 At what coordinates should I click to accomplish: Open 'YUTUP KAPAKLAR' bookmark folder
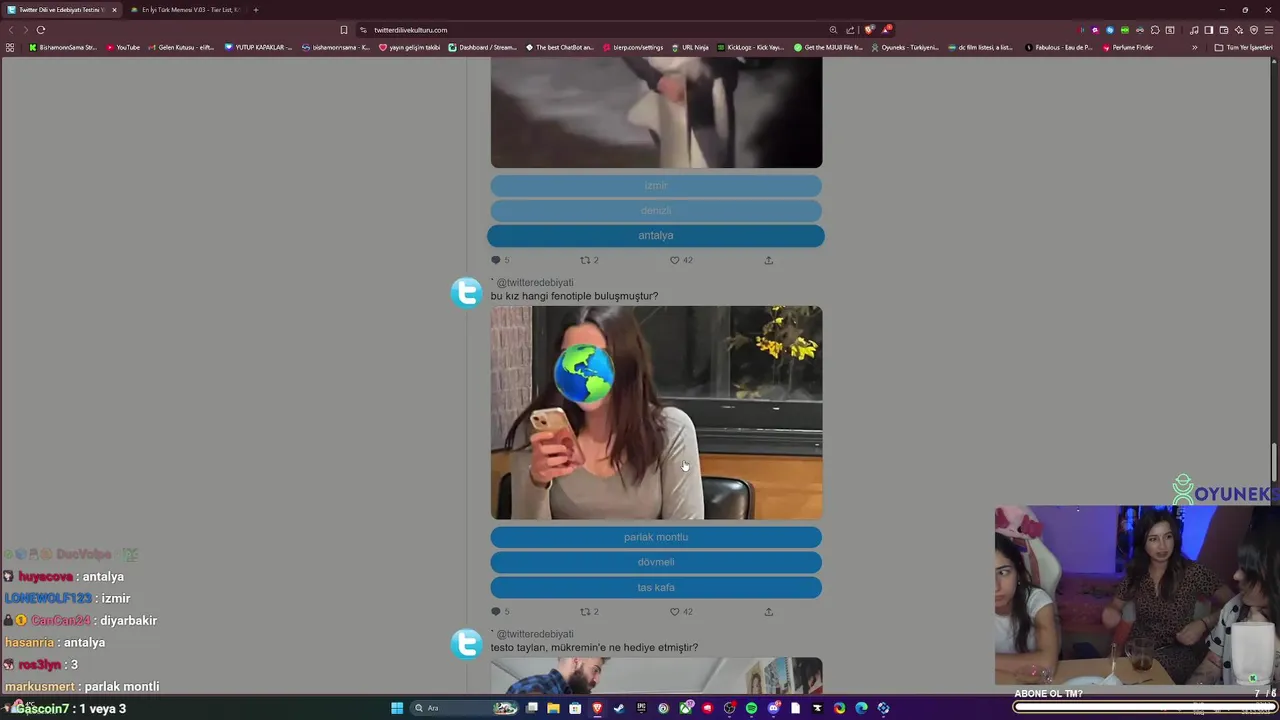point(258,47)
